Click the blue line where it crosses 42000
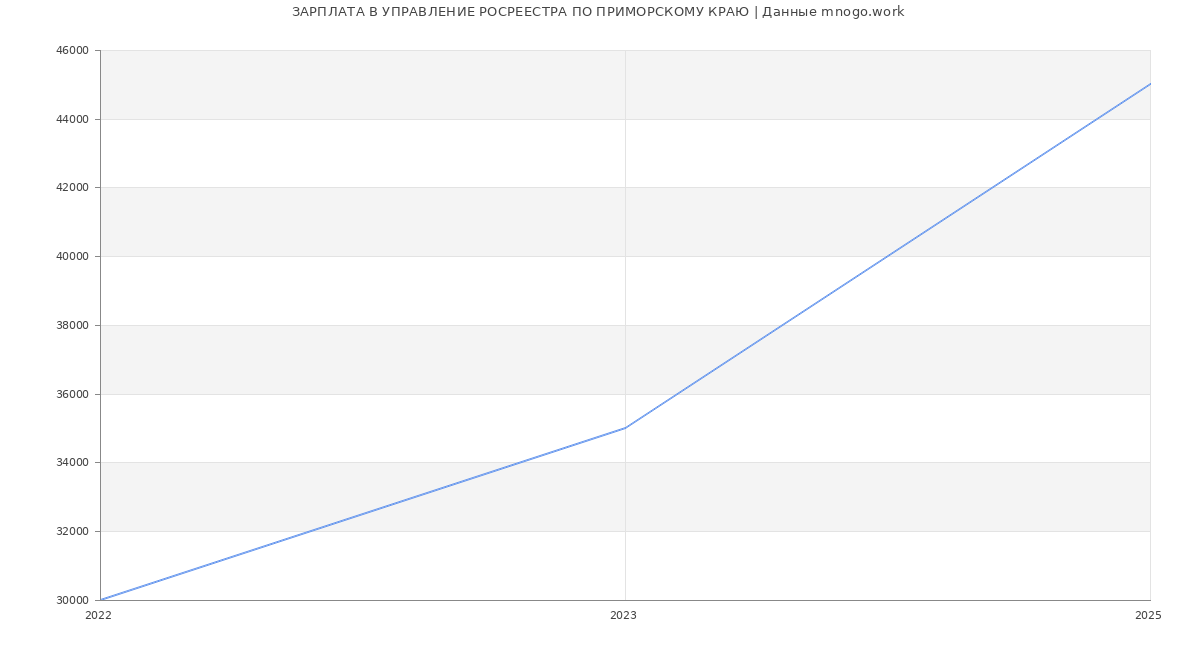Screen dimensions: 1200x650 [x=992, y=187]
